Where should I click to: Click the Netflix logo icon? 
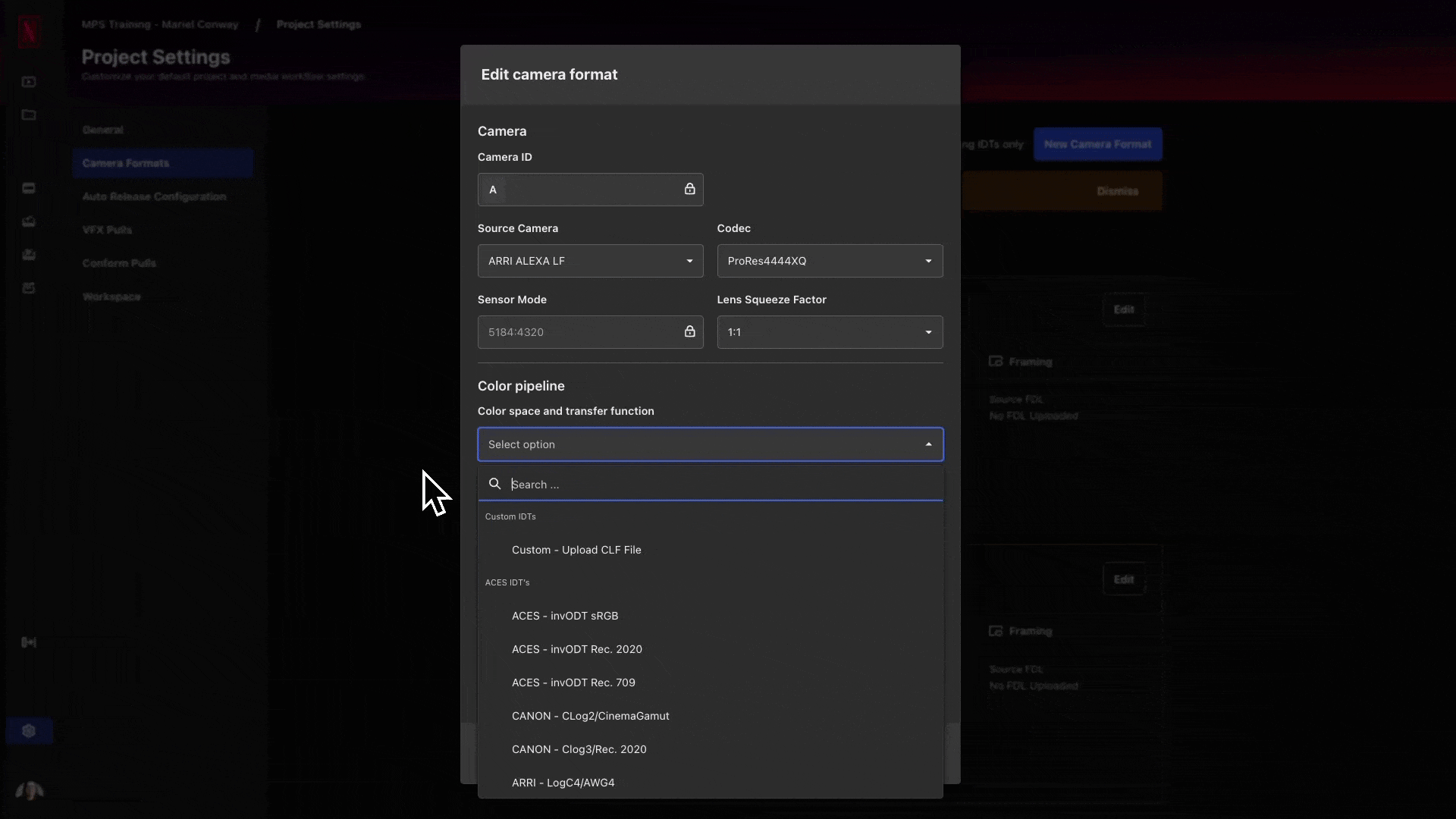pyautogui.click(x=29, y=31)
